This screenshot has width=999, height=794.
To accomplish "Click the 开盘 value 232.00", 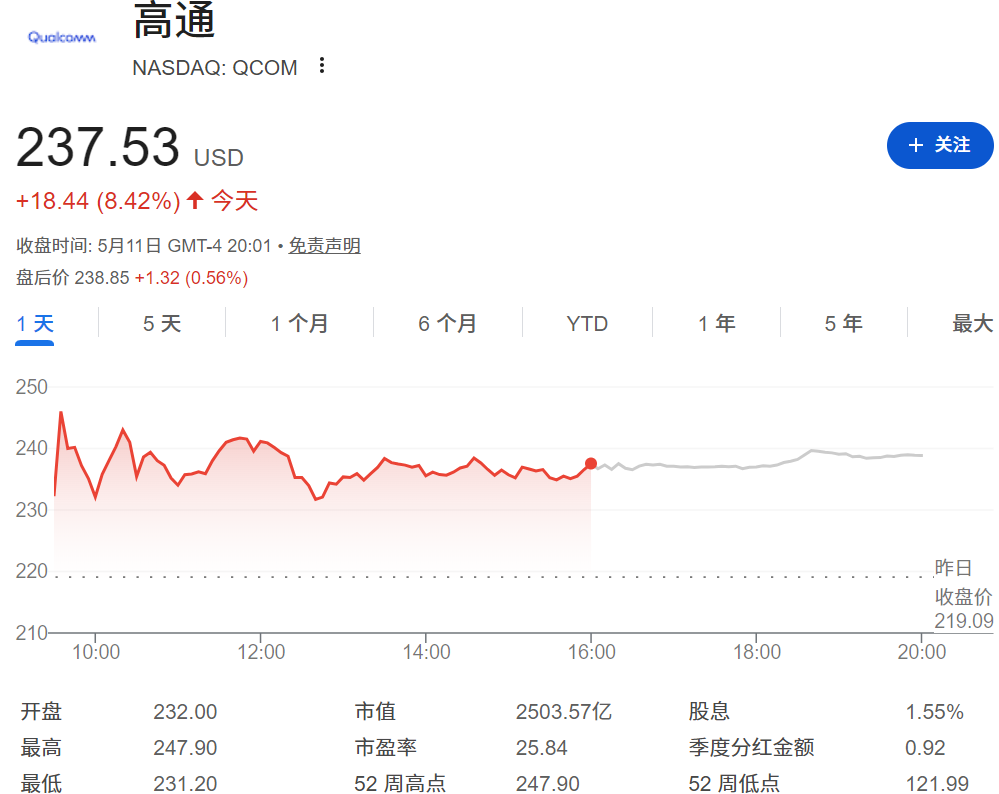I will pyautogui.click(x=185, y=712).
